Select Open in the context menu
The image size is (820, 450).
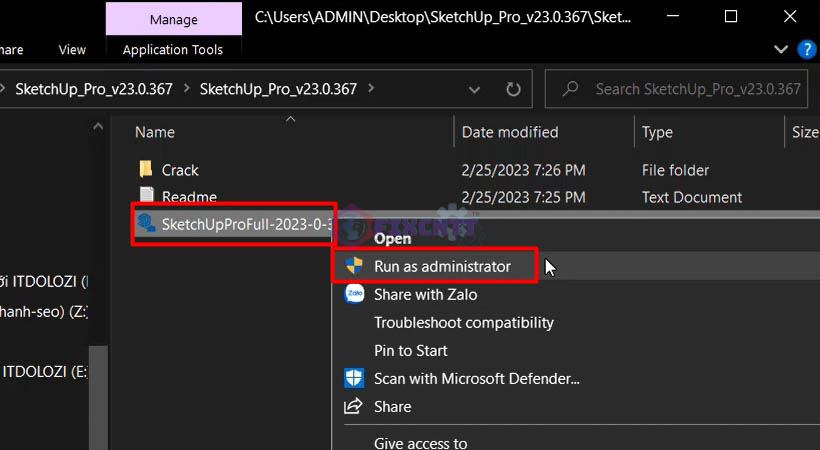[392, 239]
